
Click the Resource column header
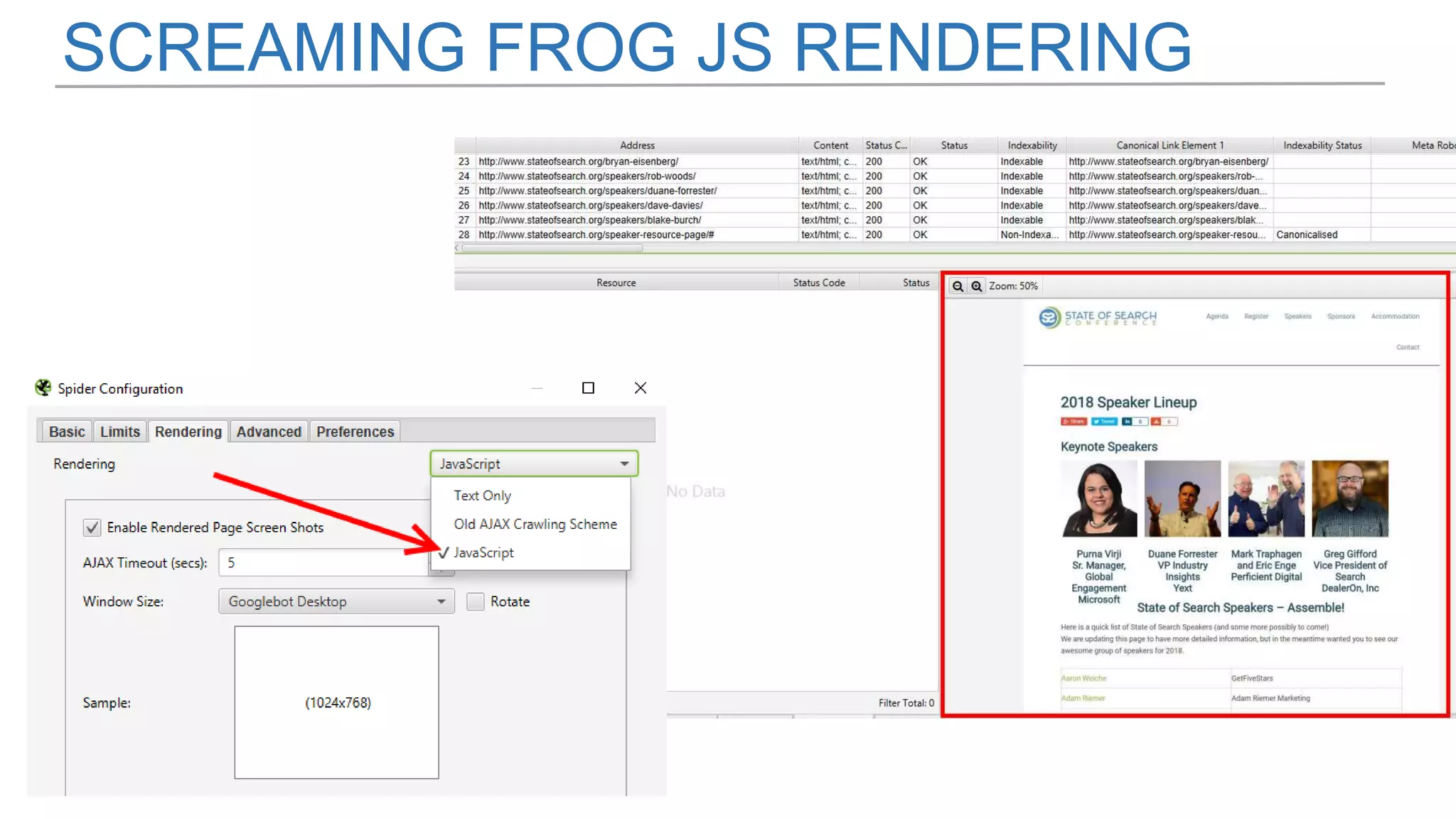click(x=616, y=282)
